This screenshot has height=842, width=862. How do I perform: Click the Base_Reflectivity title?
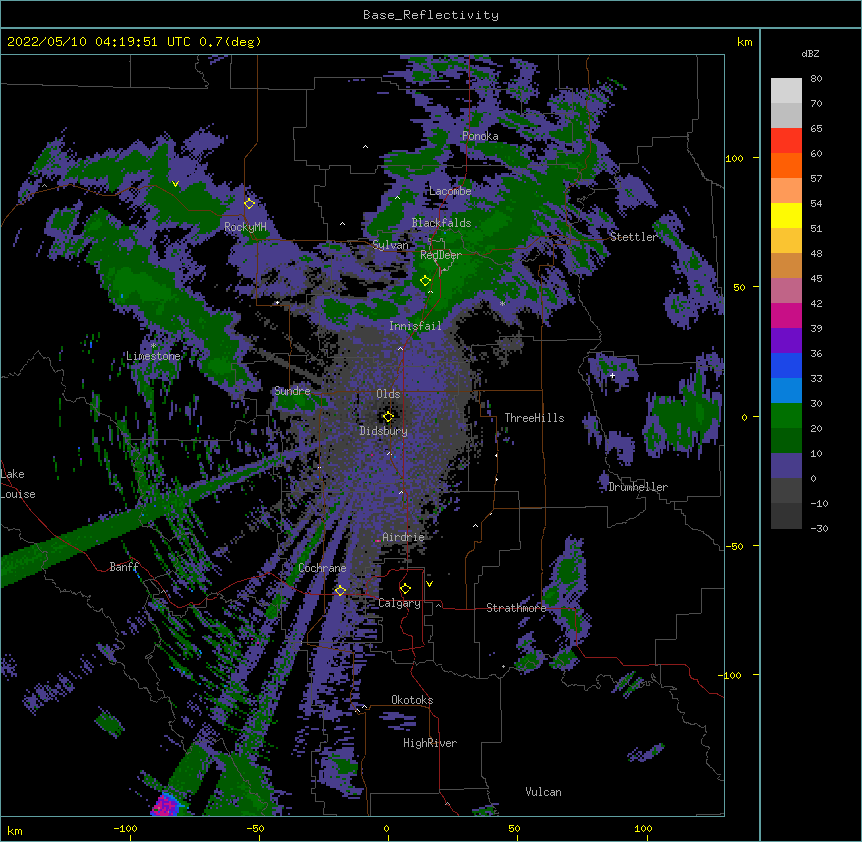[x=431, y=15]
